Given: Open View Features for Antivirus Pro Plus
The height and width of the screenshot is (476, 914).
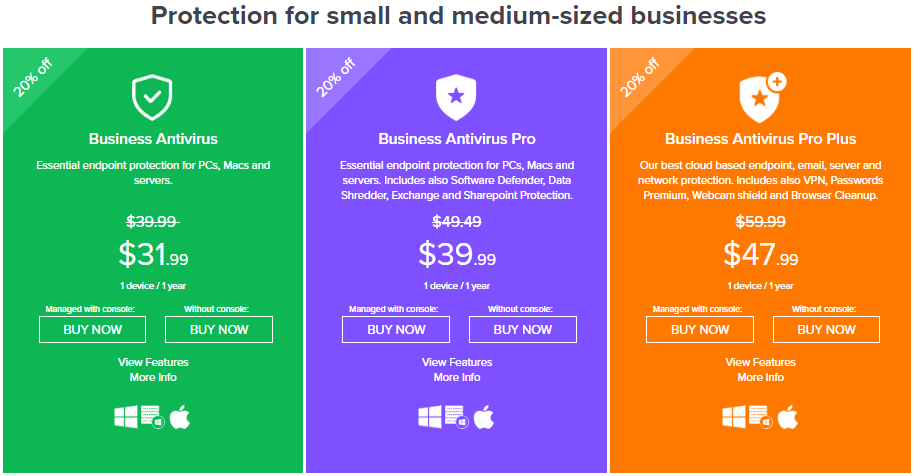Looking at the screenshot, I should 761,362.
